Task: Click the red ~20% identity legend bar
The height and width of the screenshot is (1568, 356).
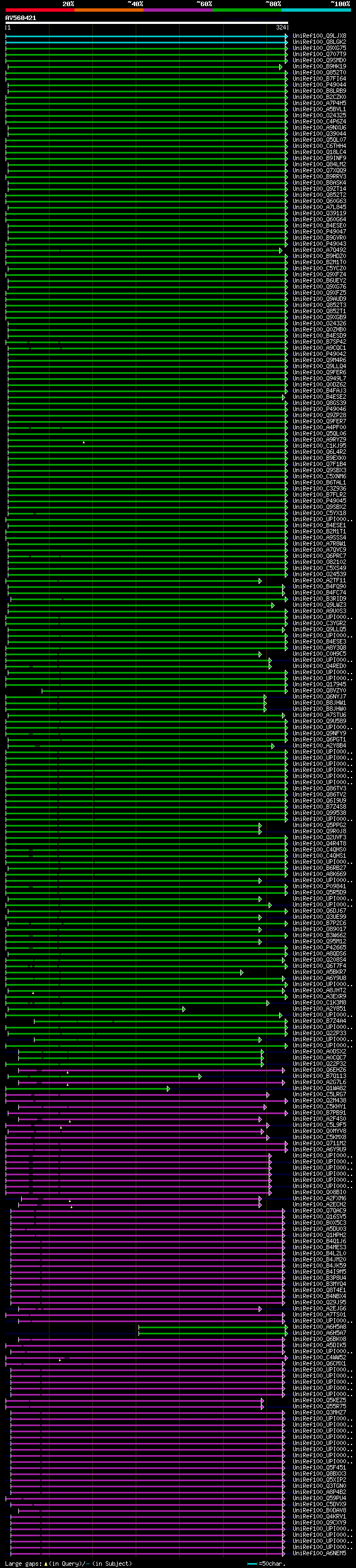Action: pyautogui.click(x=40, y=10)
